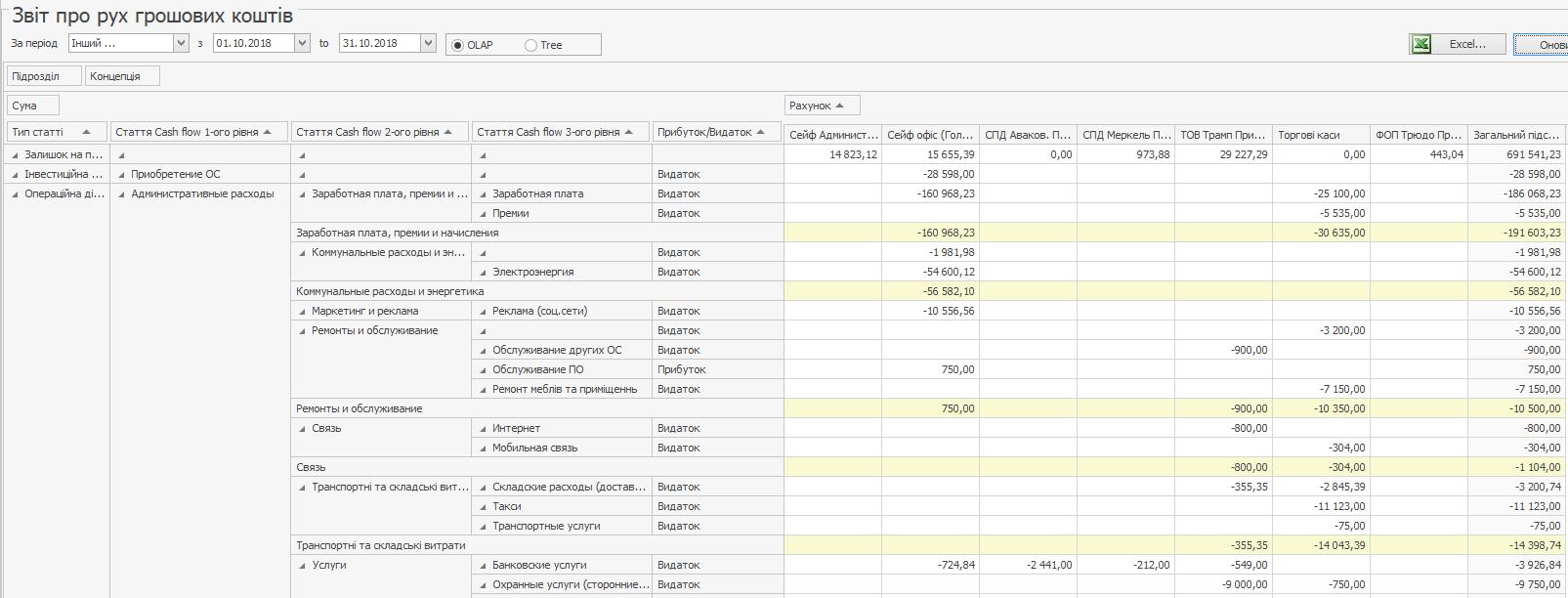Open end date 31.10.2018 calendar dropdown
1568x598 pixels.
point(428,43)
